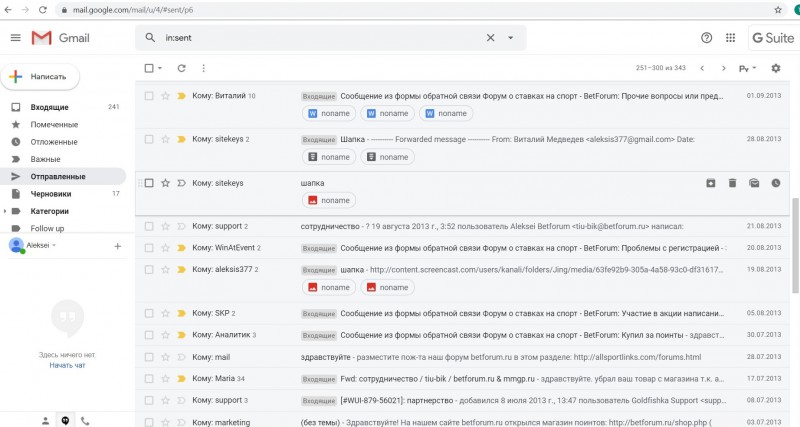Star the Кому: aleksis377 message
The height and width of the screenshot is (427, 800).
click(x=165, y=270)
